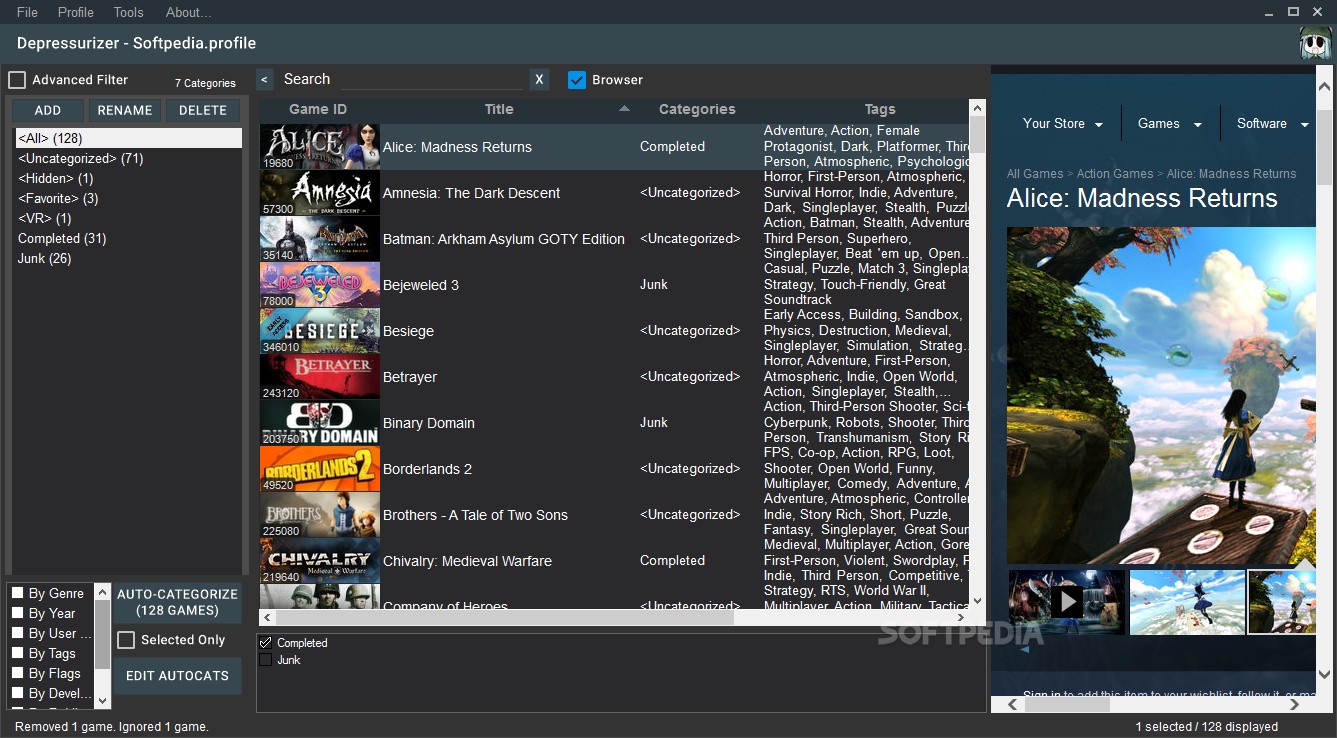Click the Betrayer game thumbnail

click(320, 377)
